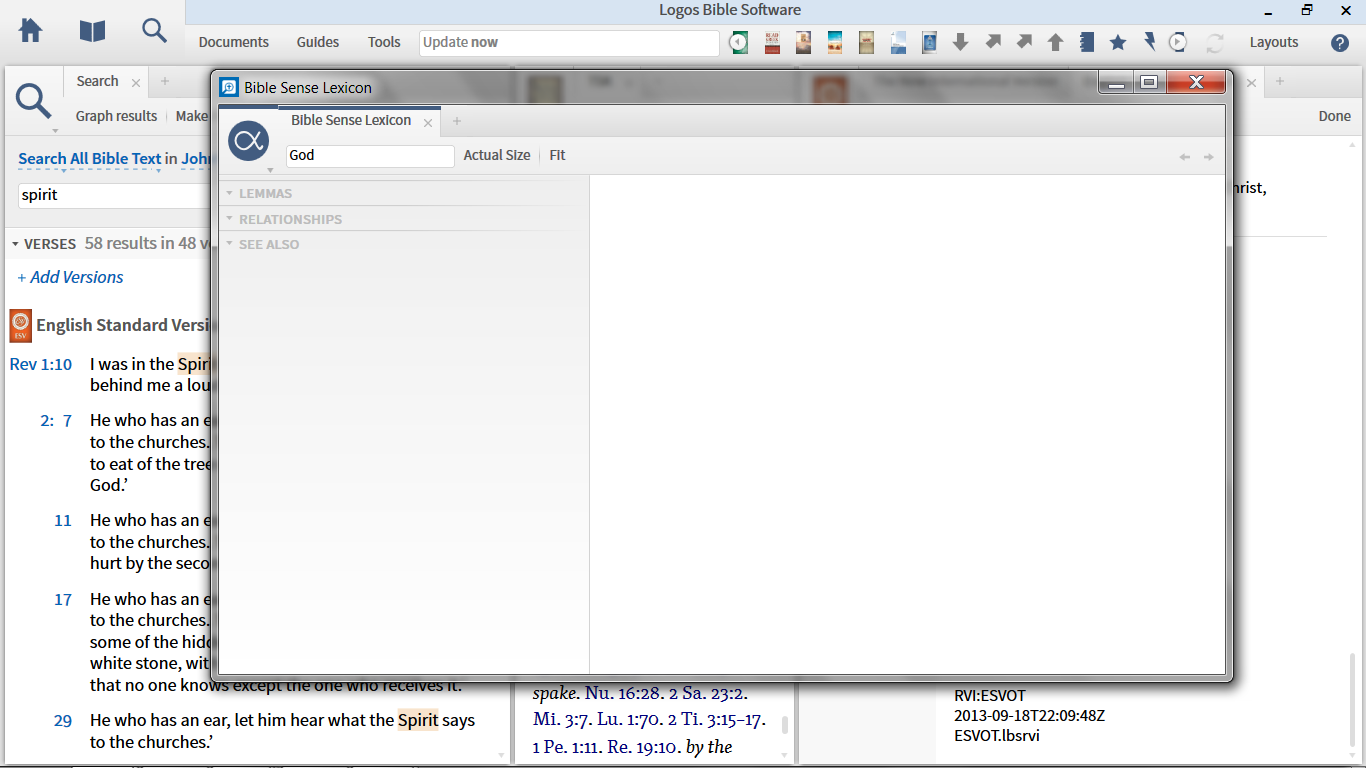Image resolution: width=1366 pixels, height=768 pixels.
Task: Collapse the RELATIONSHIPS section
Action: tap(229, 219)
